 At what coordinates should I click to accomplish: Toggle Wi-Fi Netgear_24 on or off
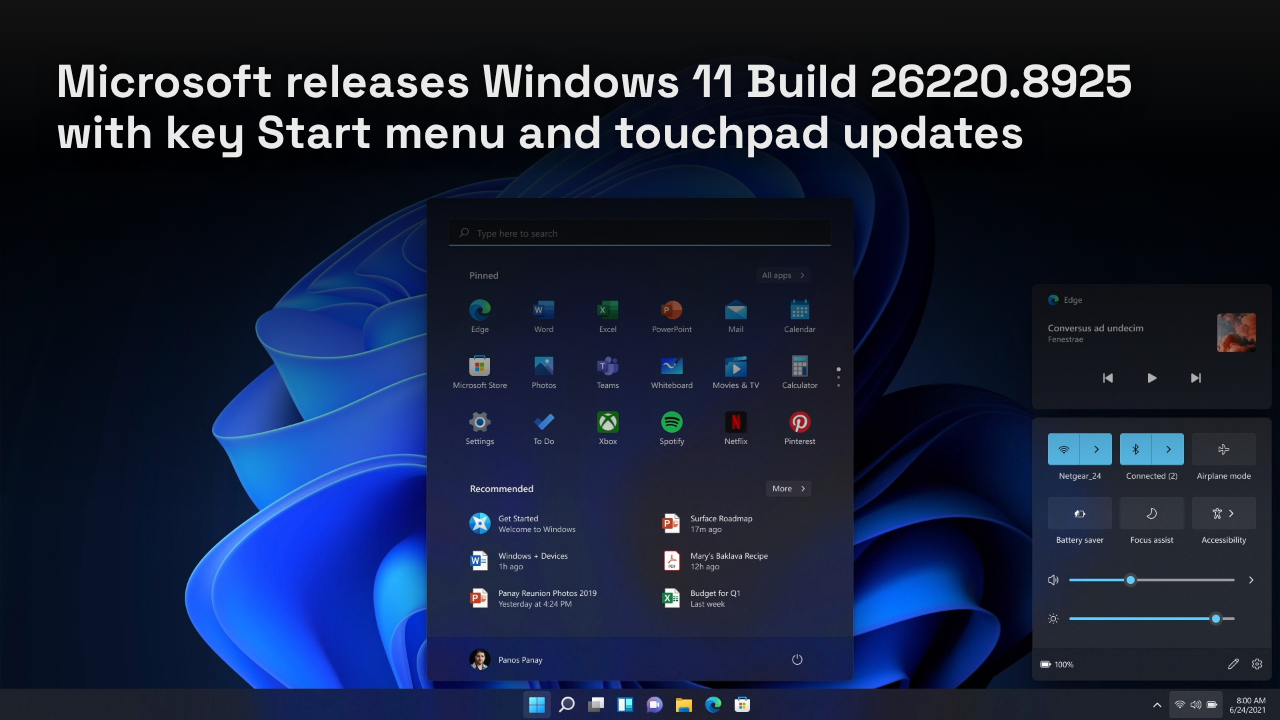tap(1063, 449)
